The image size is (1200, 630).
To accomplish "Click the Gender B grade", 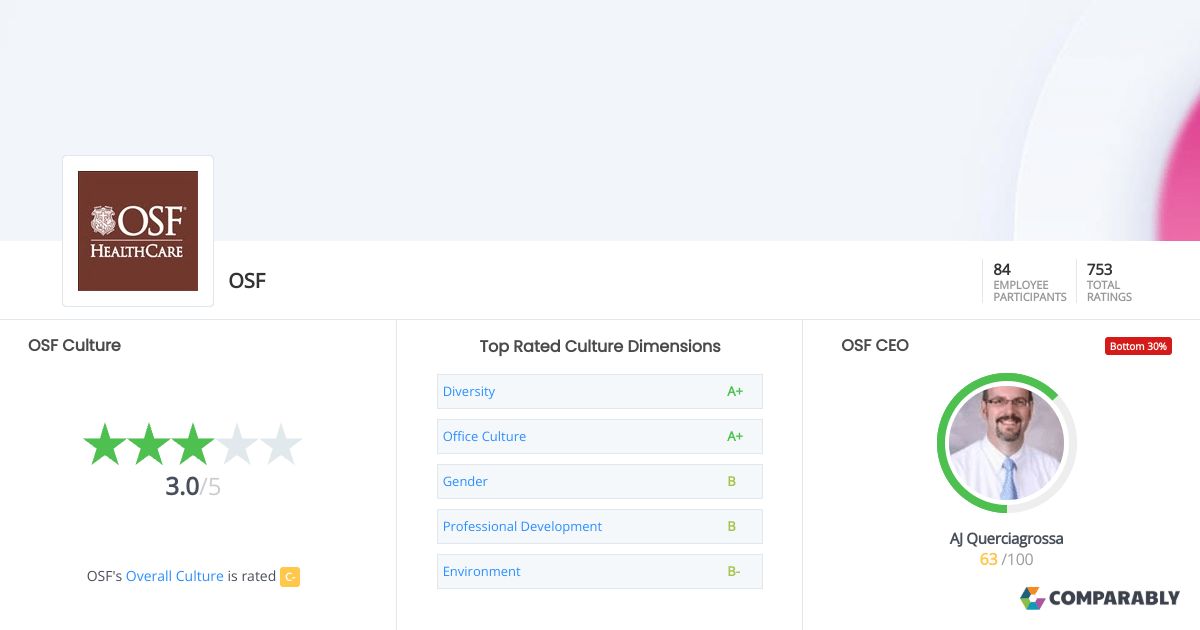I will [732, 481].
